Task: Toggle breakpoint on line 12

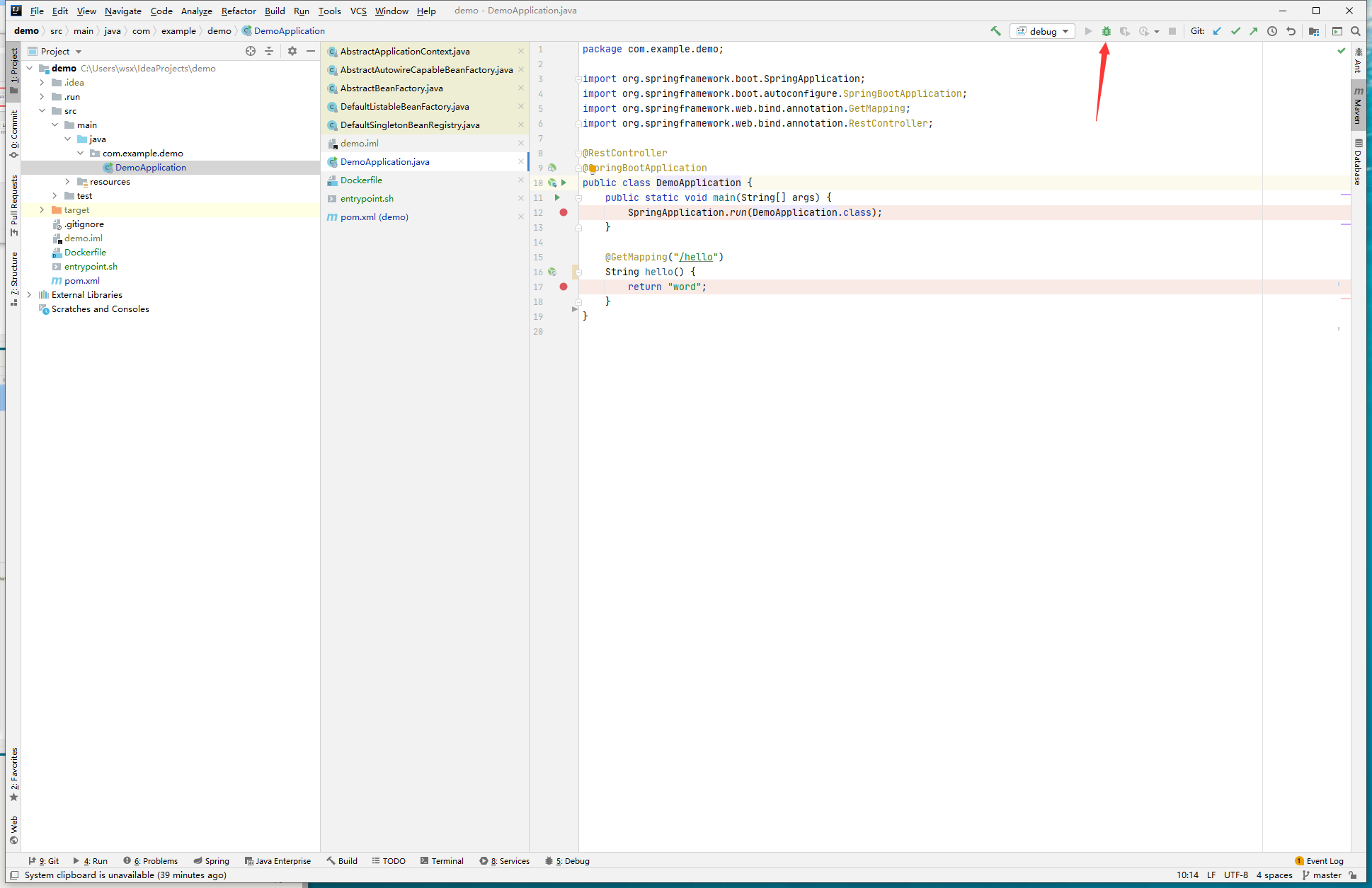Action: pos(563,212)
